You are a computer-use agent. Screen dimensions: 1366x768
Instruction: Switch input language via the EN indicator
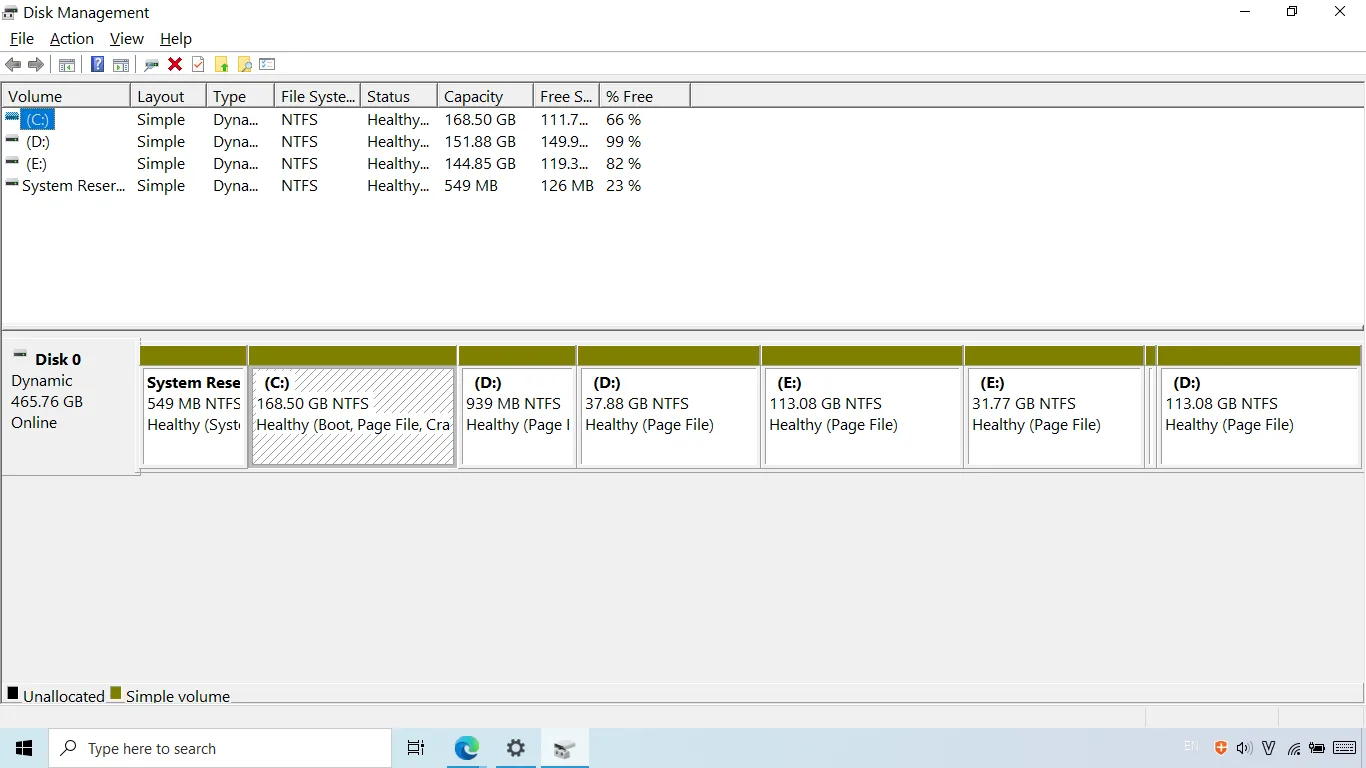[x=1191, y=747]
